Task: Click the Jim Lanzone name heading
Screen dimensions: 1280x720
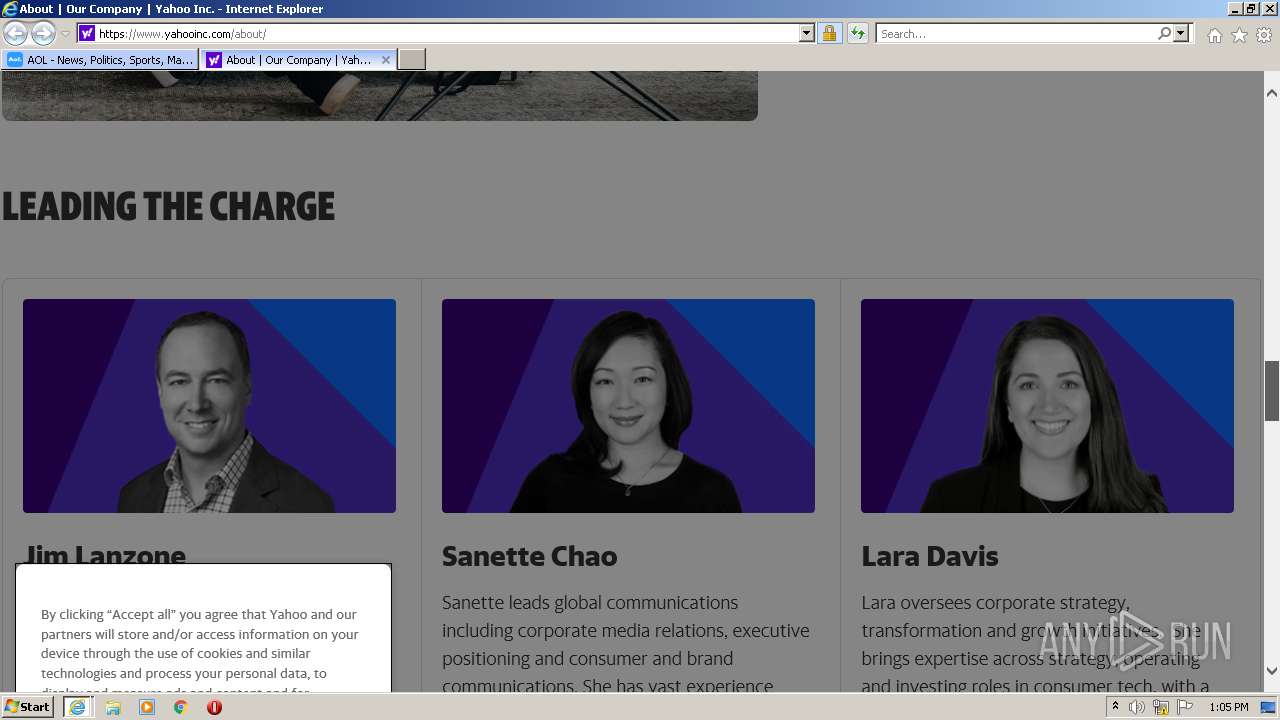Action: coord(105,554)
